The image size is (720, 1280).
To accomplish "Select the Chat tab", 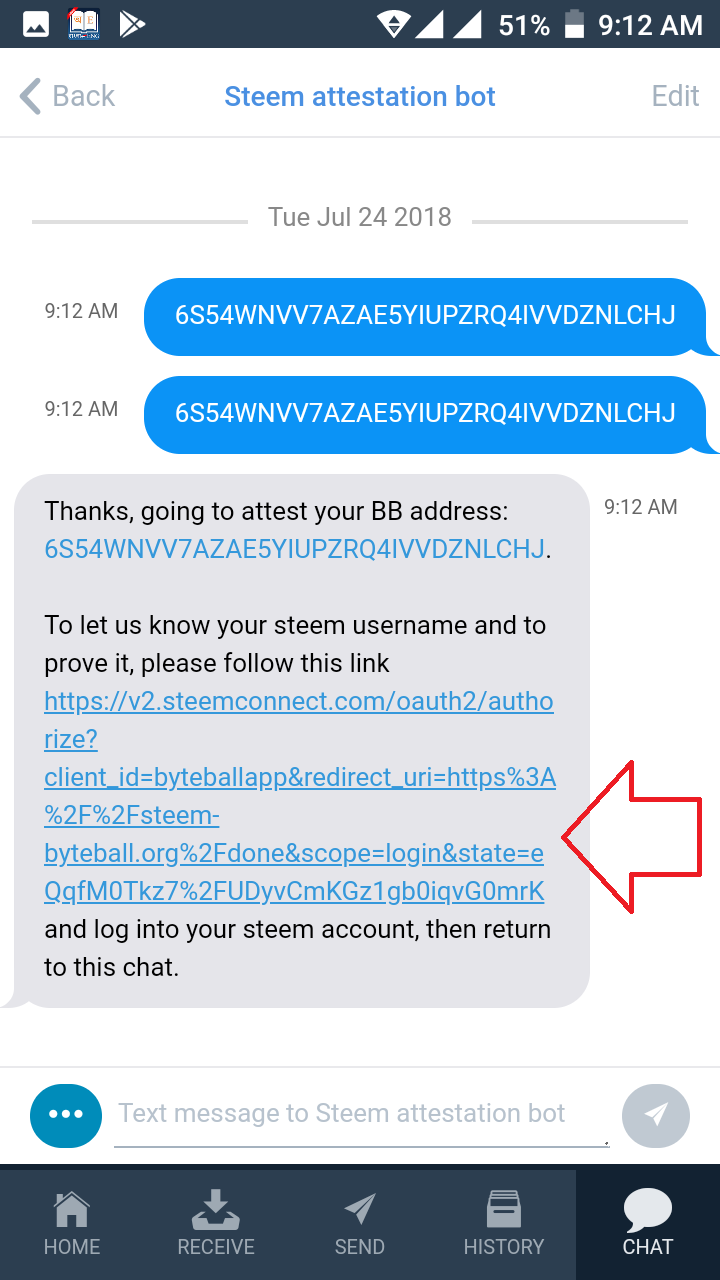I will [x=648, y=1224].
